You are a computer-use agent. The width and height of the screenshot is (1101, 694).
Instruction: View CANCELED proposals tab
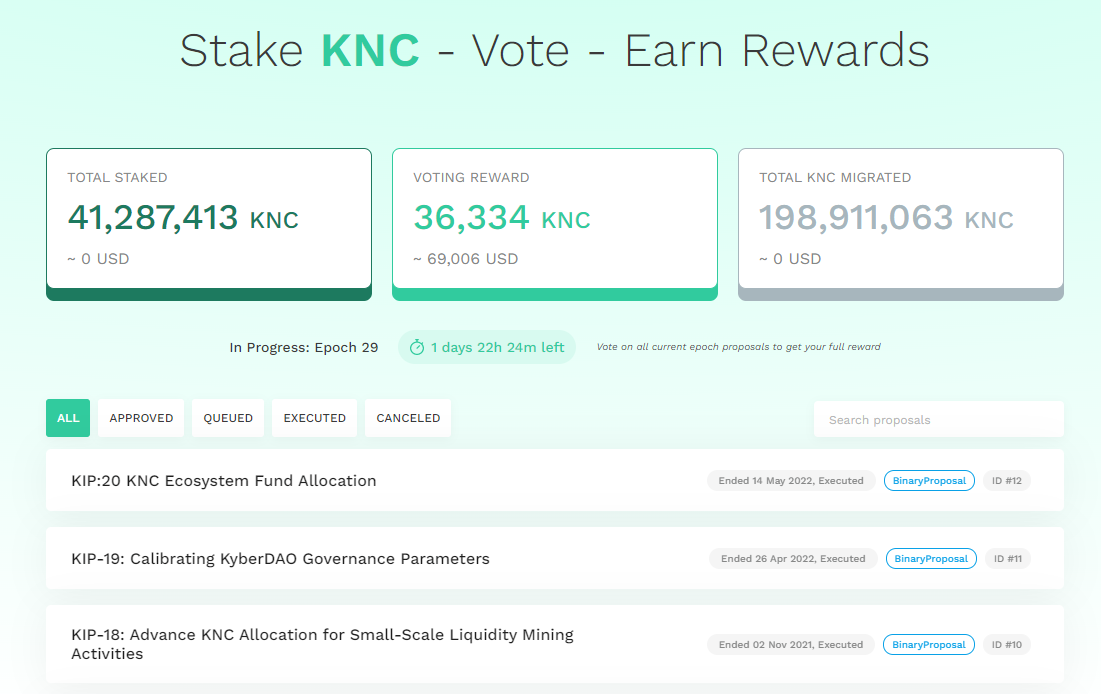pyautogui.click(x=408, y=418)
